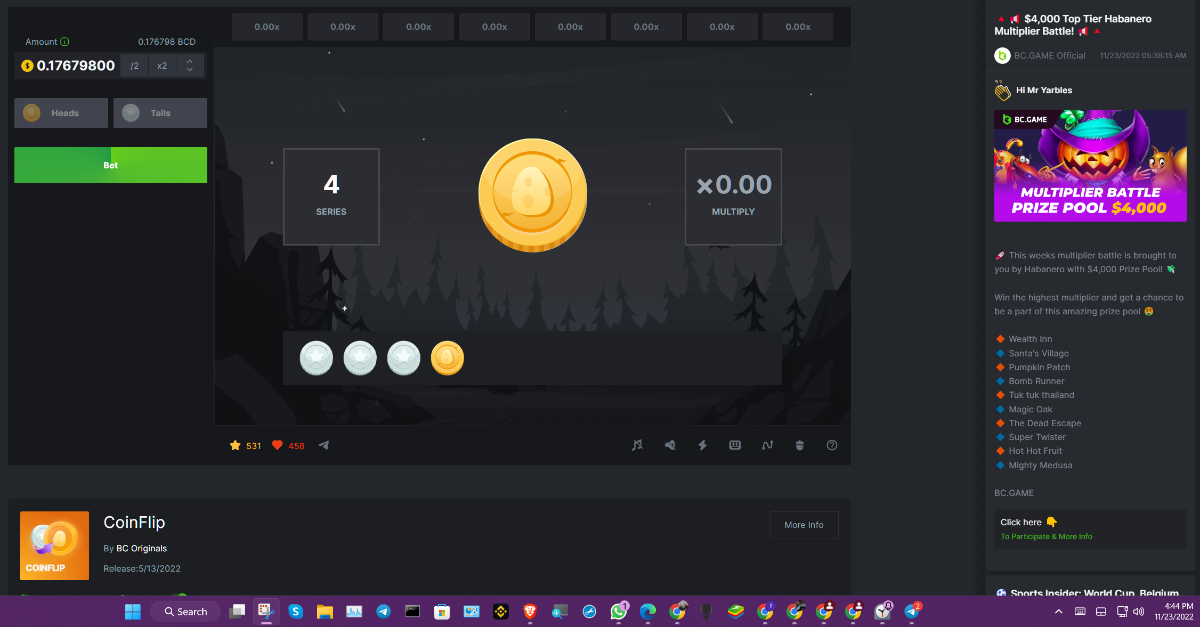Viewport: 1200px width, 627px height.
Task: Show hidden icons in system tray
Action: [1059, 611]
